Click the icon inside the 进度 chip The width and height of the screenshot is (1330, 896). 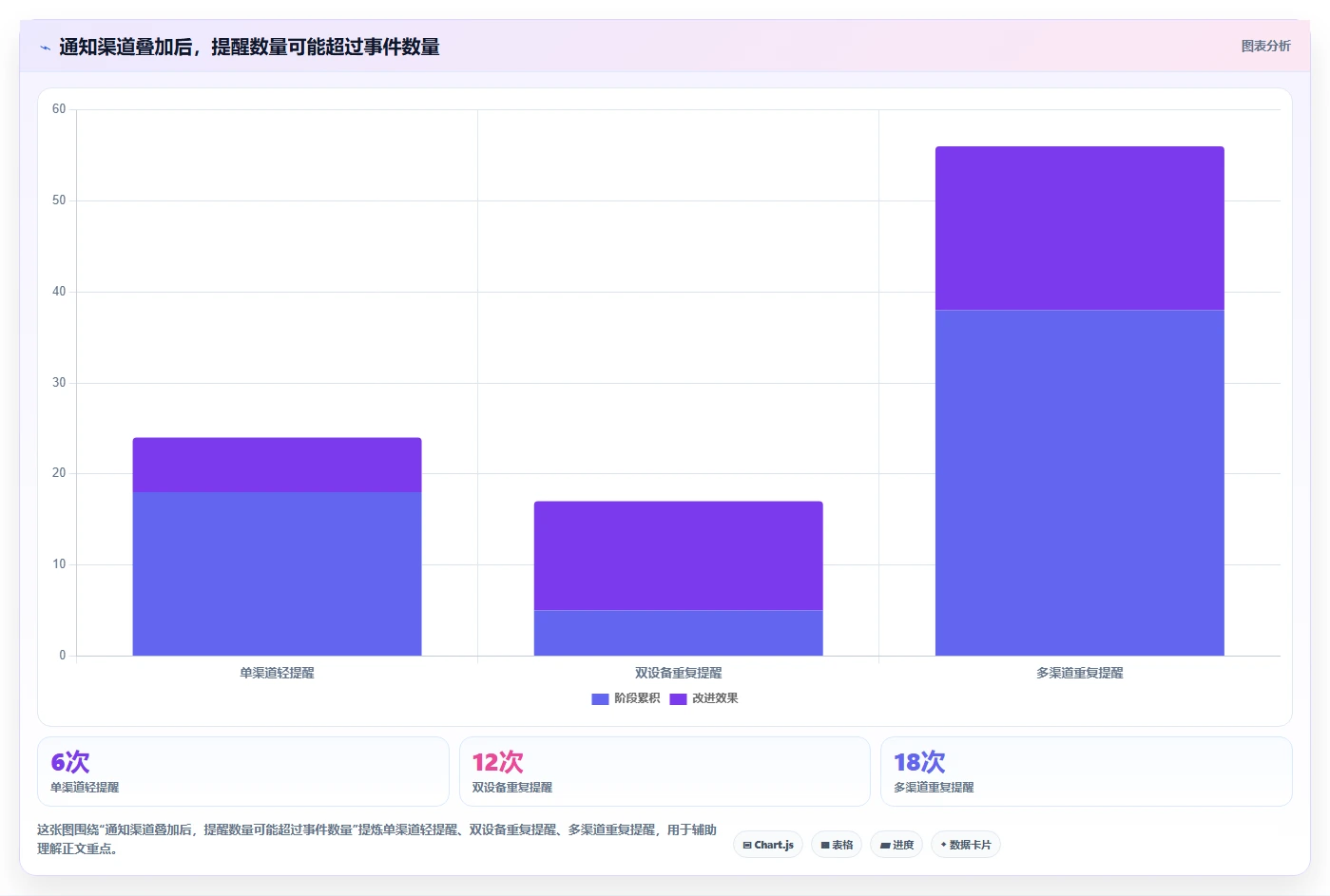click(x=885, y=845)
